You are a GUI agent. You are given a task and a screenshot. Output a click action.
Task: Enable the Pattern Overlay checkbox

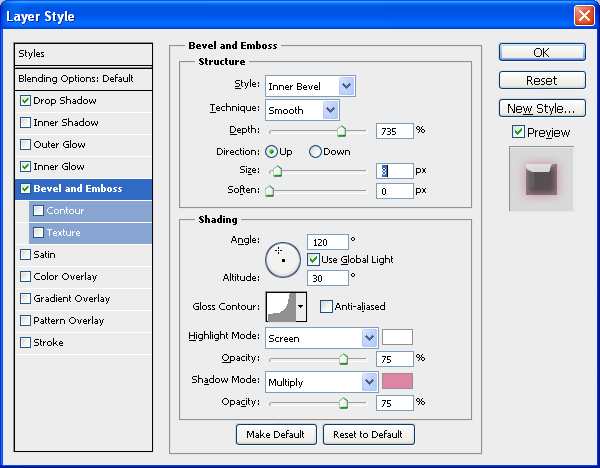click(x=25, y=320)
